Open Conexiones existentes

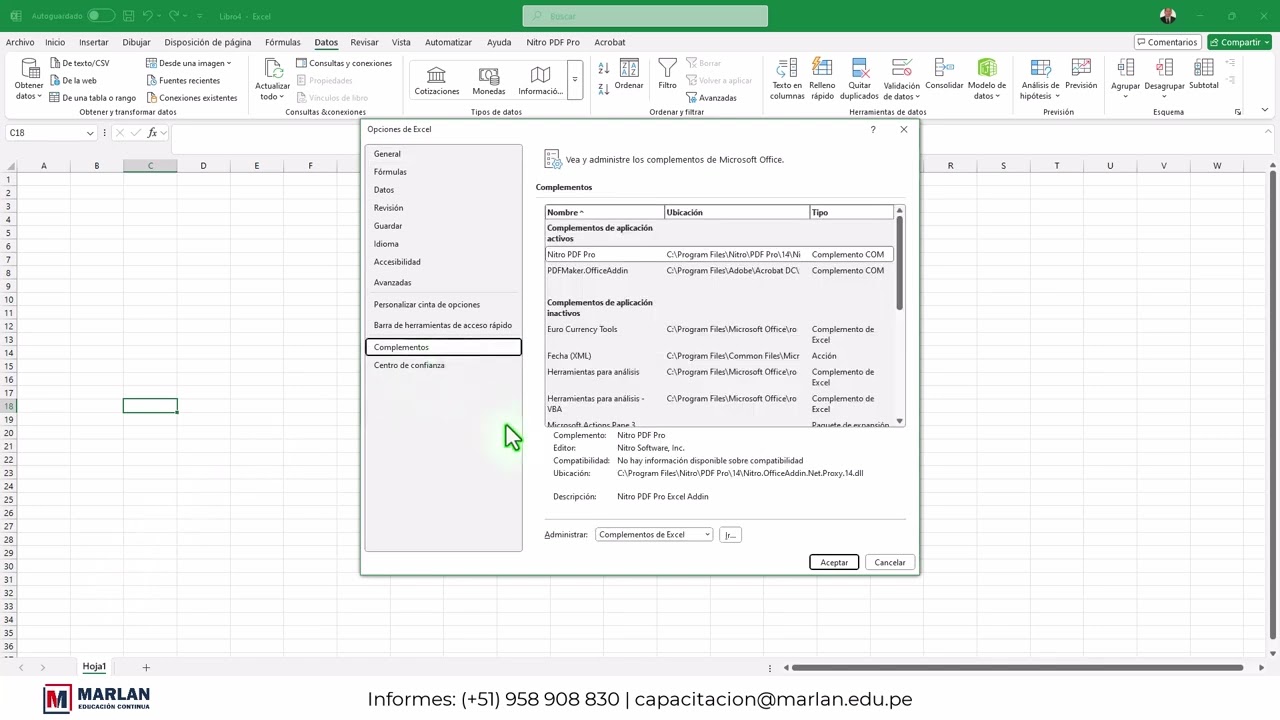tap(191, 98)
